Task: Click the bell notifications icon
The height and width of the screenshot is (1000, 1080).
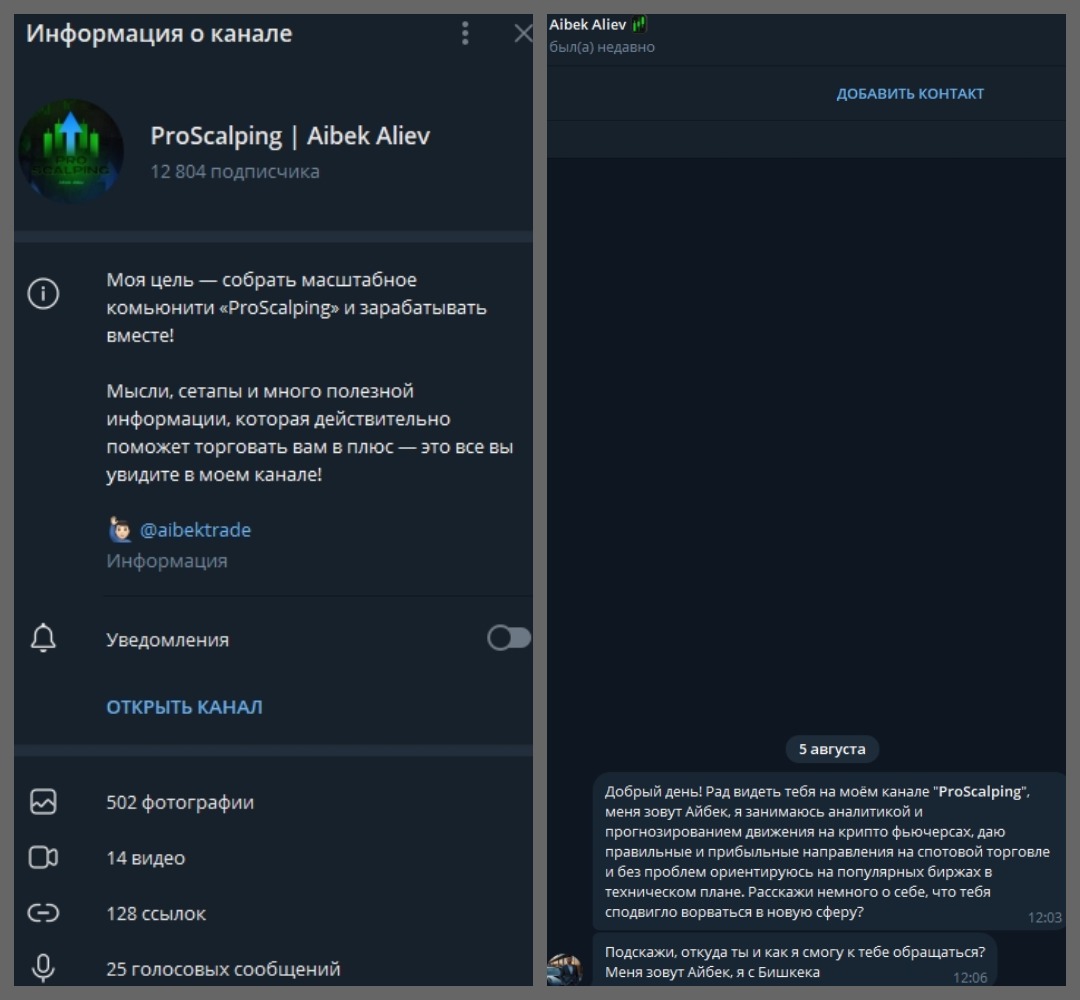Action: click(43, 639)
